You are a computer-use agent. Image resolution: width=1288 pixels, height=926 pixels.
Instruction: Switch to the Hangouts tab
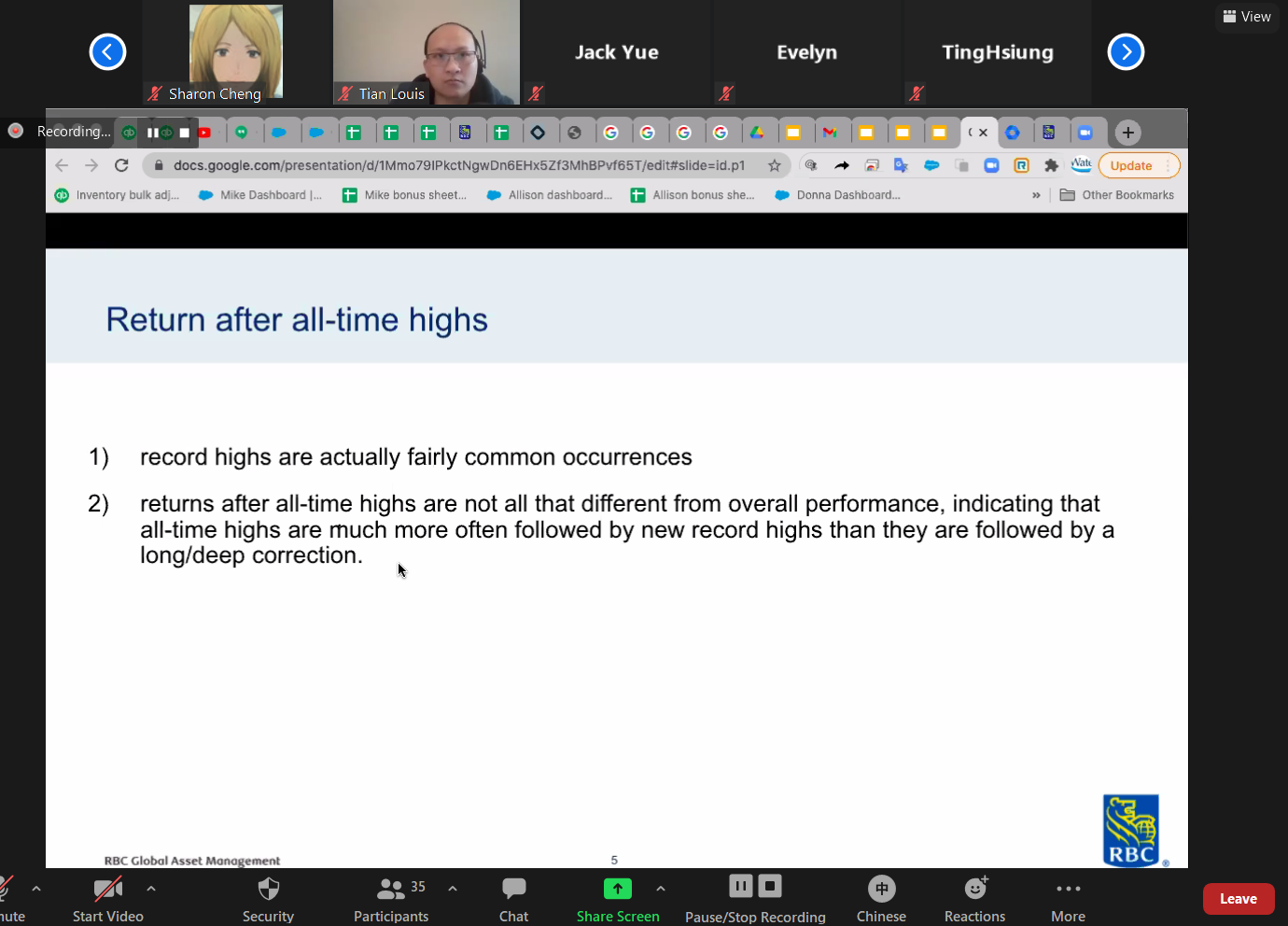pos(242,133)
